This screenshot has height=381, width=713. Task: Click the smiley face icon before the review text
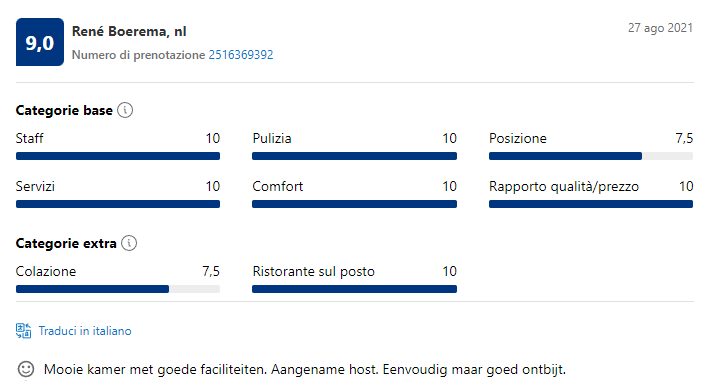click(25, 369)
